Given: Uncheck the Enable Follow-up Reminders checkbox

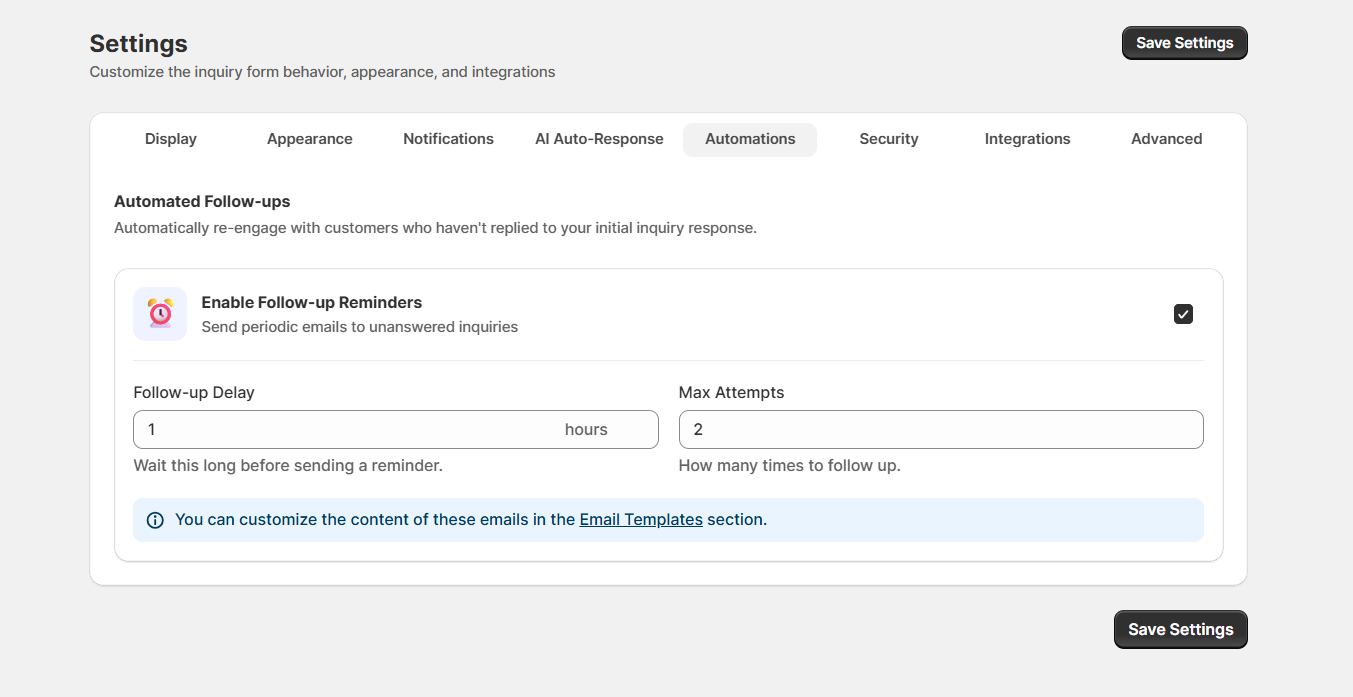Looking at the screenshot, I should [1183, 314].
